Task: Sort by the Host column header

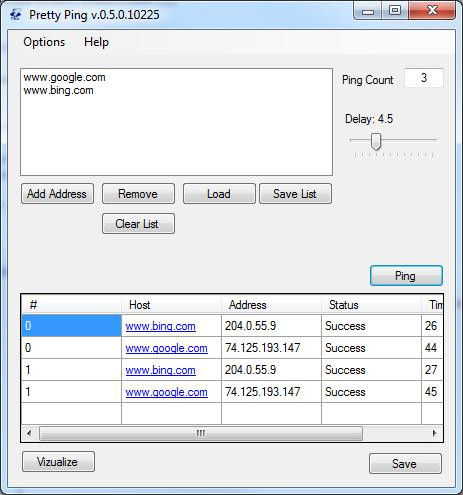Action: point(171,305)
